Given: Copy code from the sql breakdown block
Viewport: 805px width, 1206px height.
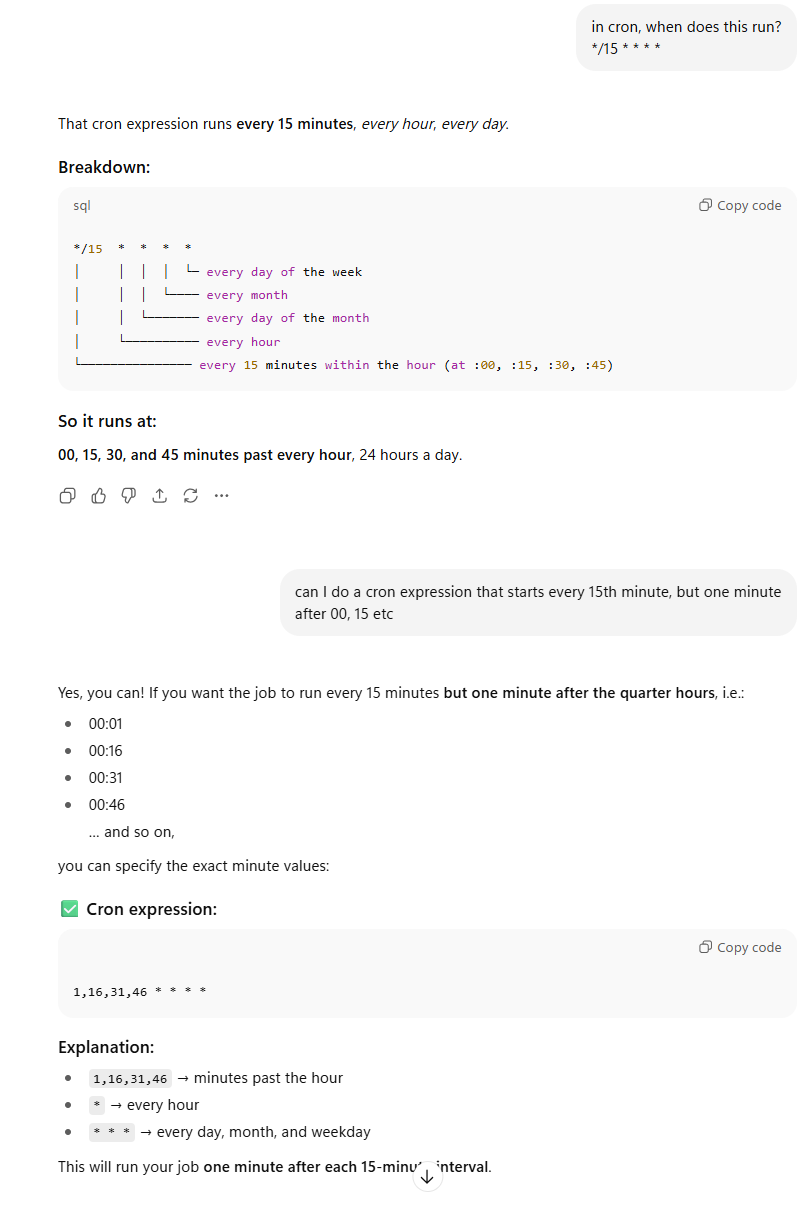Looking at the screenshot, I should (x=740, y=205).
